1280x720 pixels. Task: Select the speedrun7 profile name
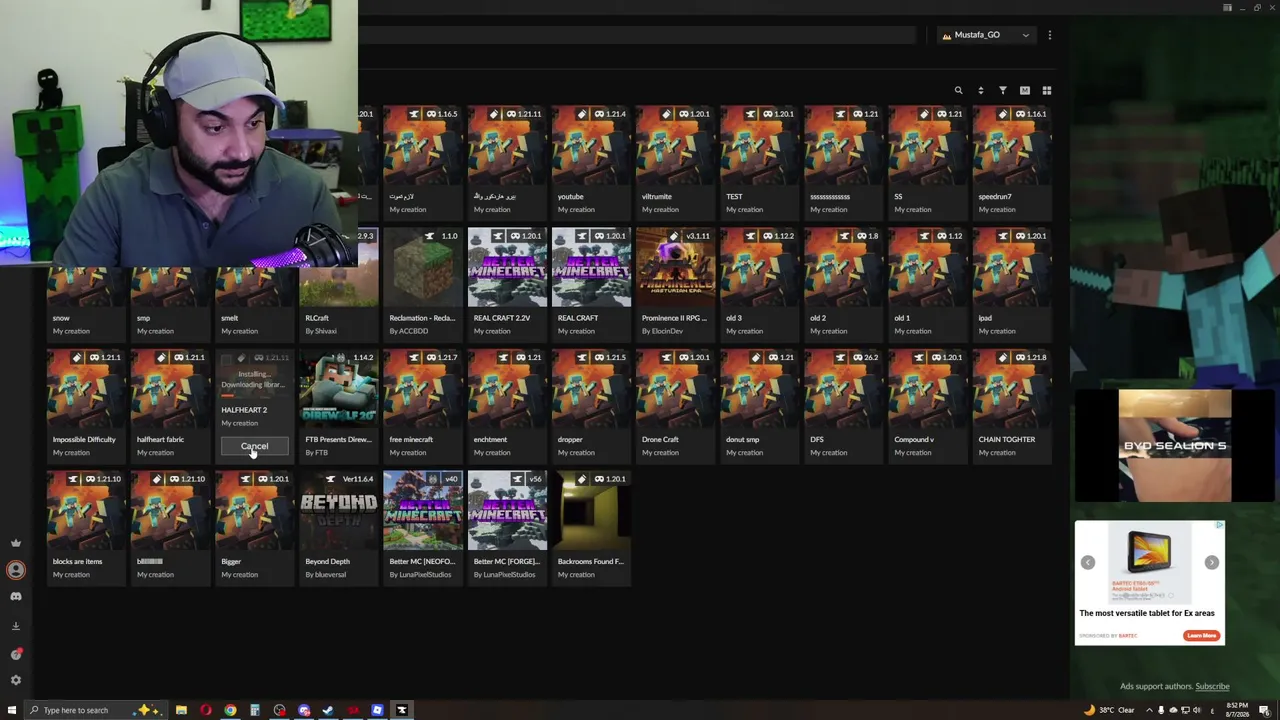996,197
